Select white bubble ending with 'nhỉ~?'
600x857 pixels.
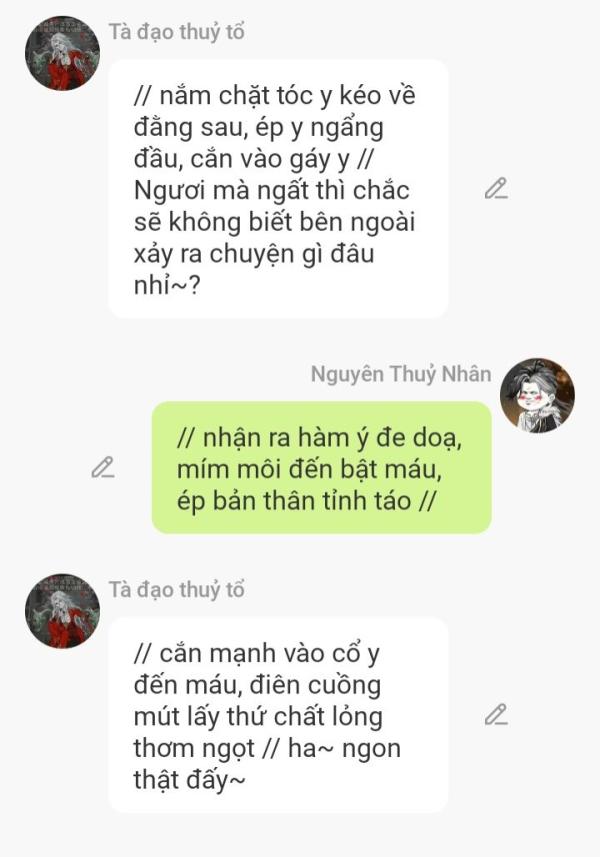pos(278,189)
